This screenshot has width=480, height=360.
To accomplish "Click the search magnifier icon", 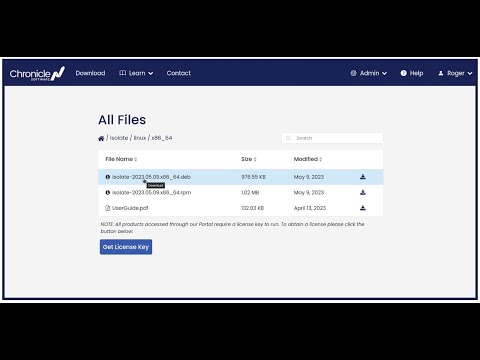I will (x=288, y=138).
